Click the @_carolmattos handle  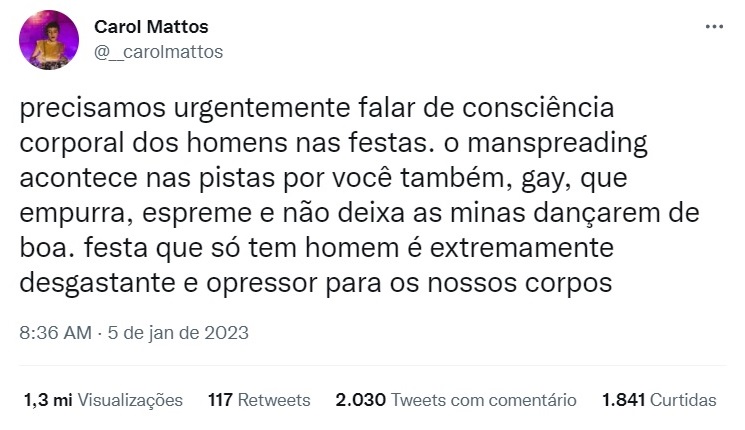tap(158, 51)
